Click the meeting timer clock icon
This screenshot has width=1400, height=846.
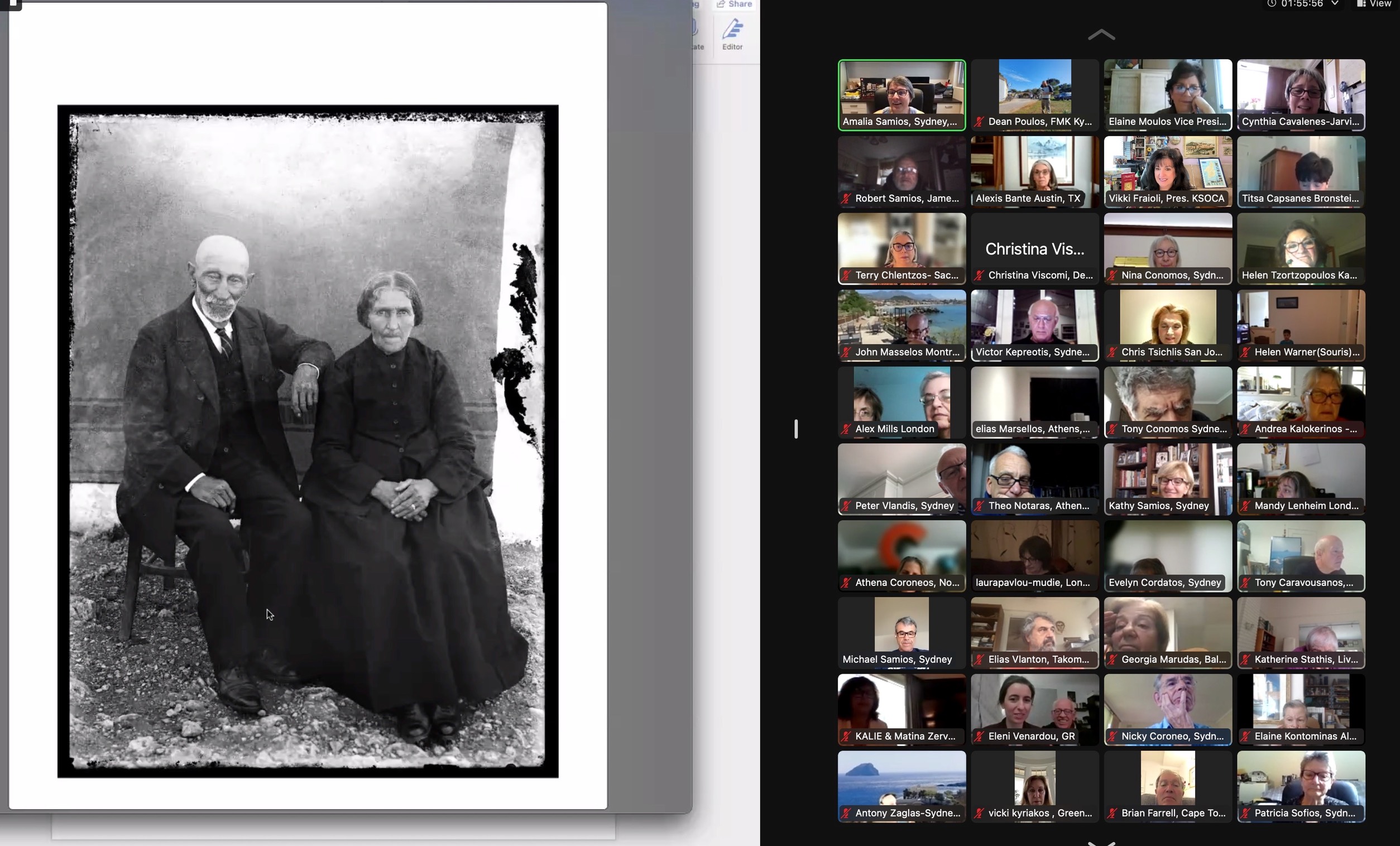1272,4
